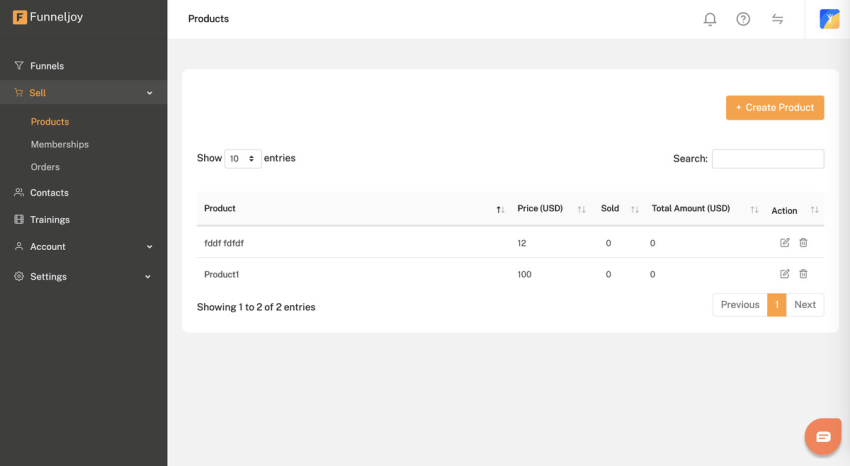Go to Orders in the sidebar
The width and height of the screenshot is (850, 466).
point(45,167)
